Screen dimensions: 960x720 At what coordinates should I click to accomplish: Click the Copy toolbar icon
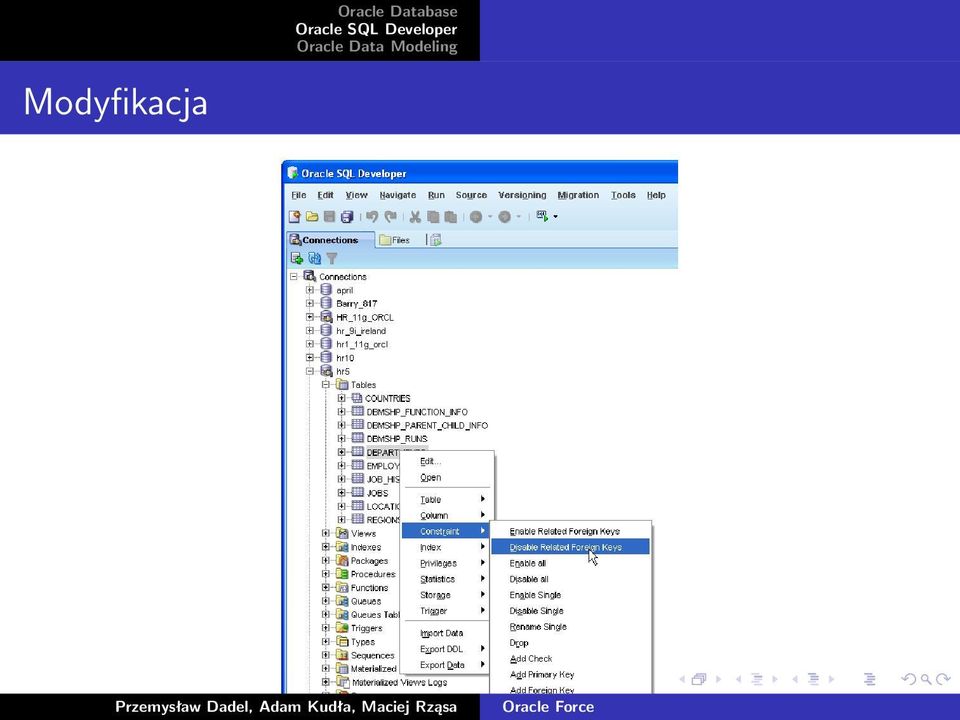tap(433, 217)
